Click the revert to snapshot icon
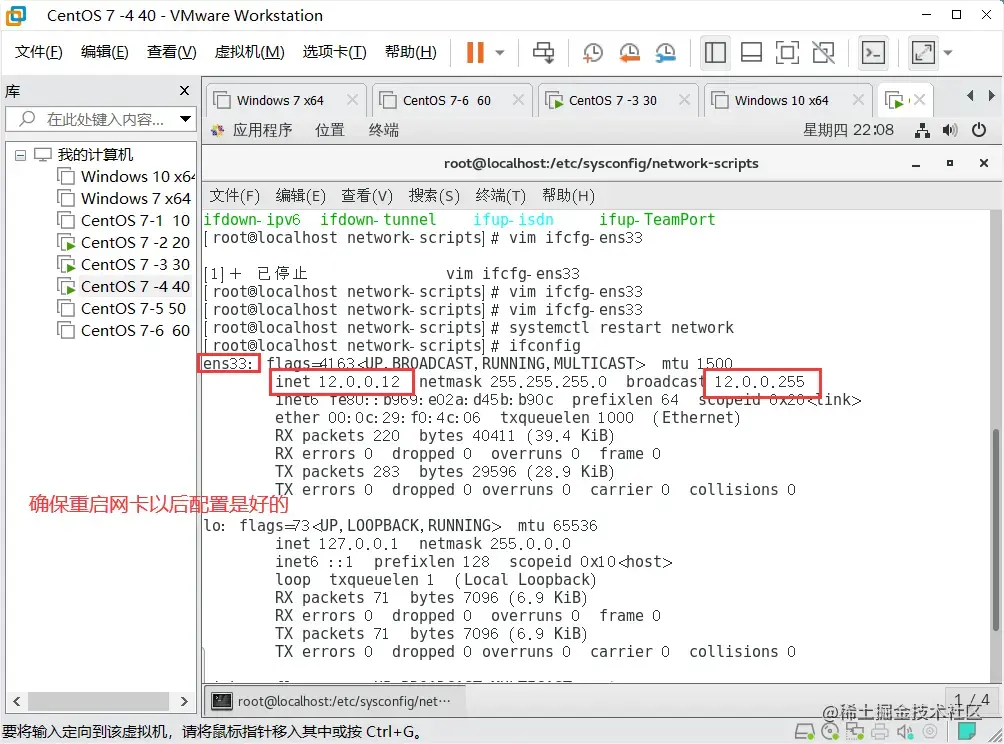This screenshot has width=1004, height=744. [629, 53]
